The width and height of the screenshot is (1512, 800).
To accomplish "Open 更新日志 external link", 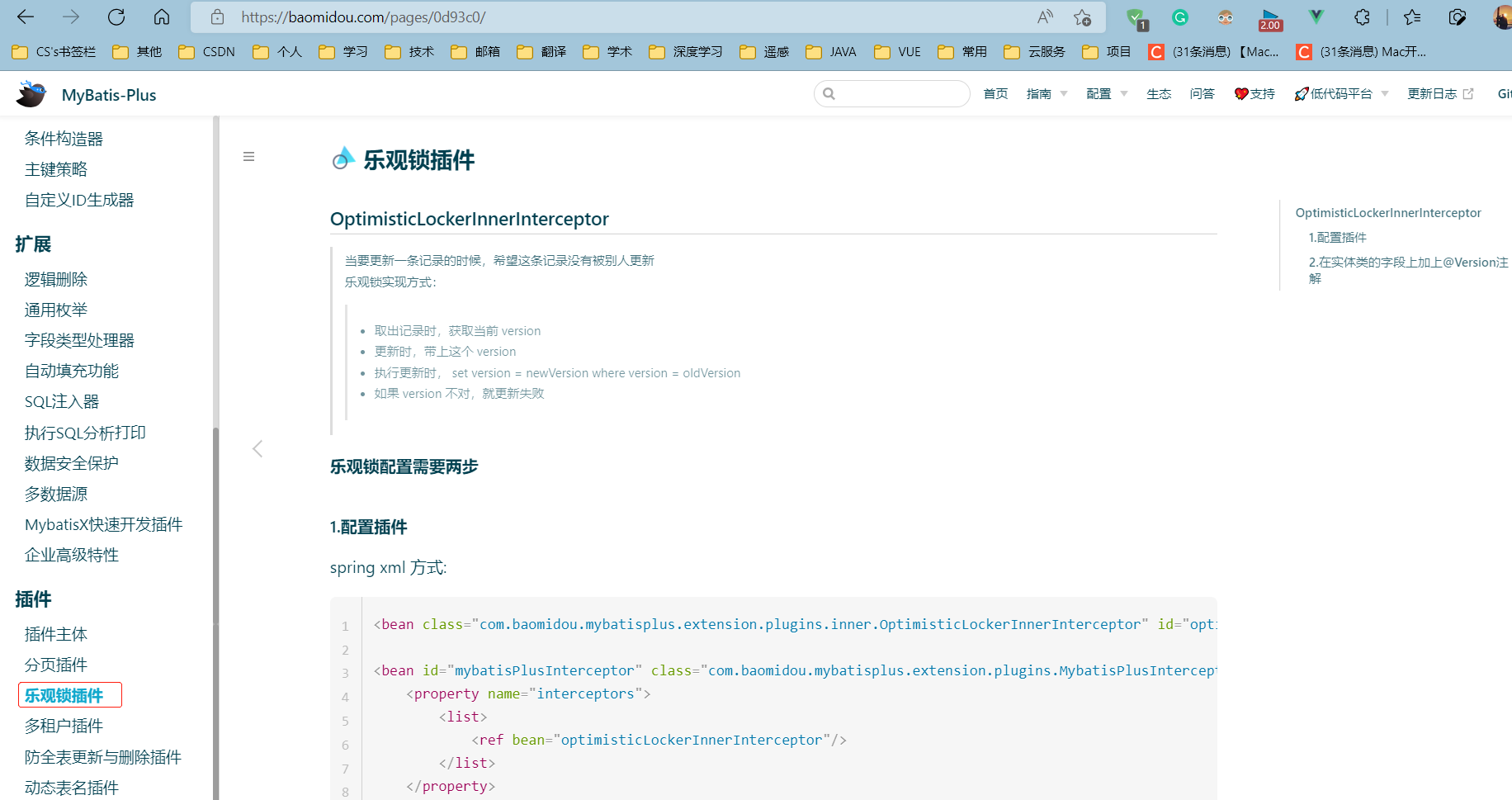I will tap(1440, 94).
